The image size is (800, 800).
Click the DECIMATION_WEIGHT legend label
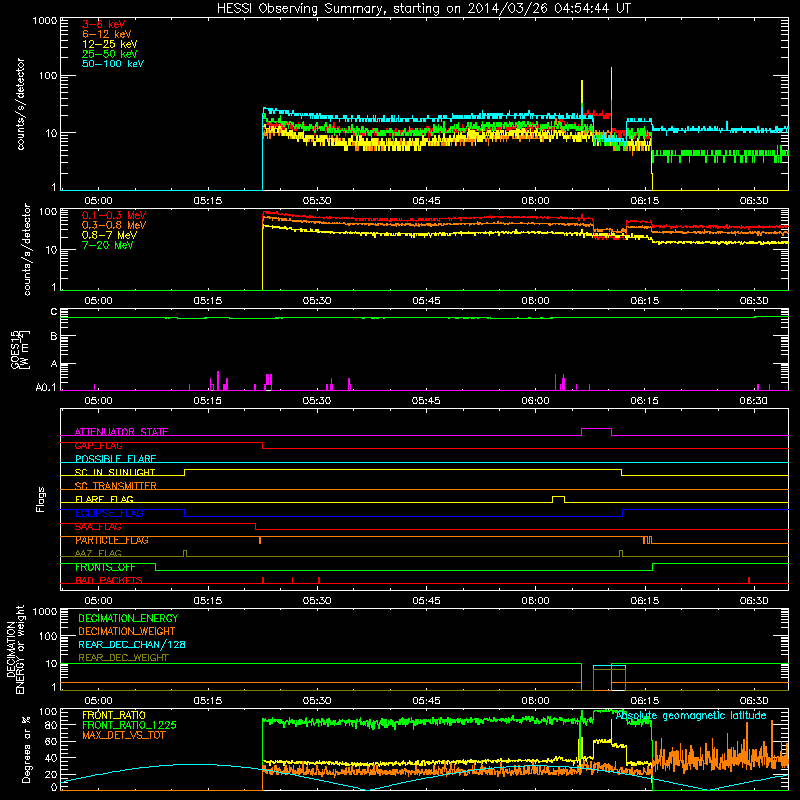(x=127, y=631)
